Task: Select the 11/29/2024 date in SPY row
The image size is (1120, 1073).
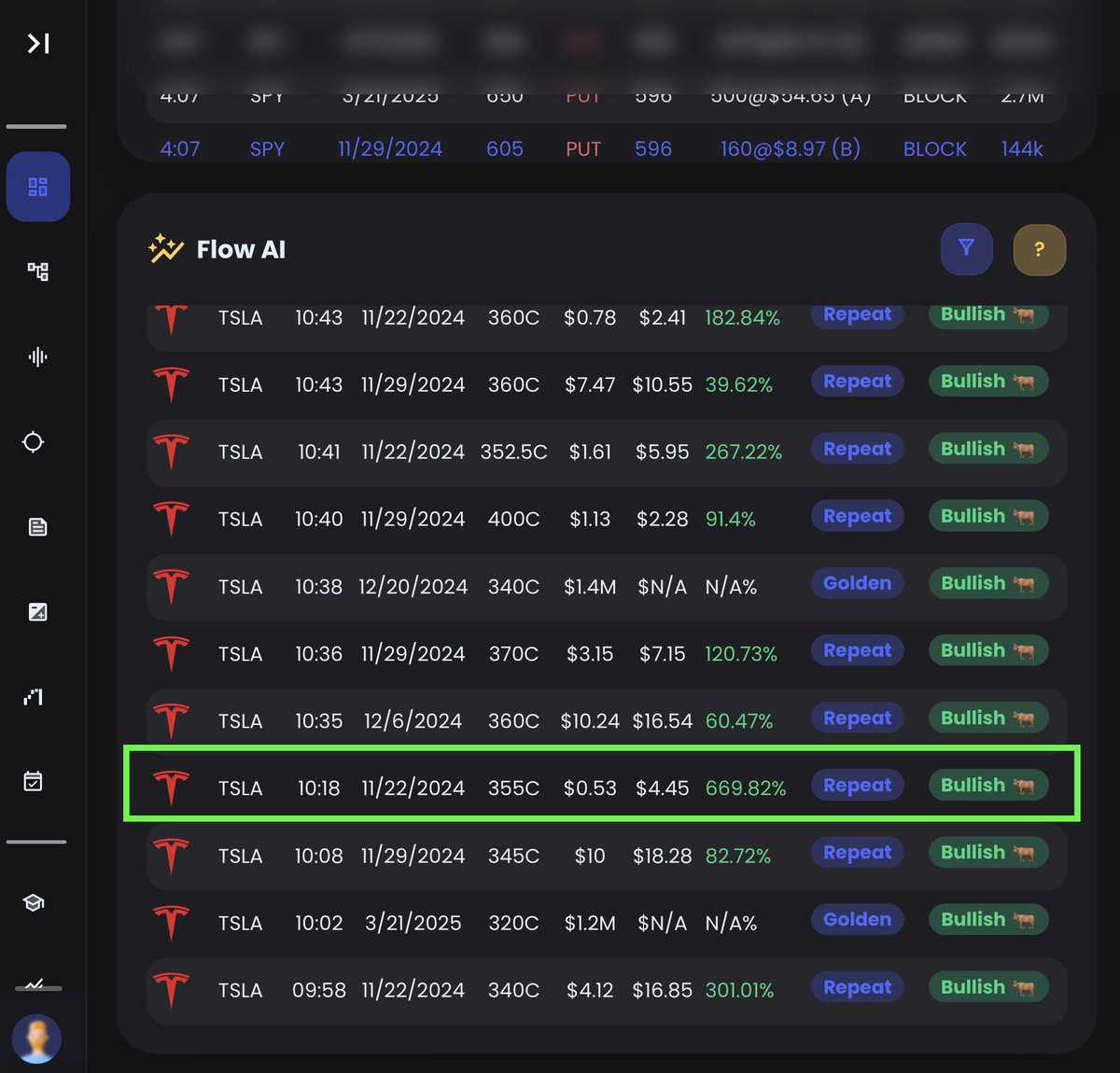Action: pos(390,148)
